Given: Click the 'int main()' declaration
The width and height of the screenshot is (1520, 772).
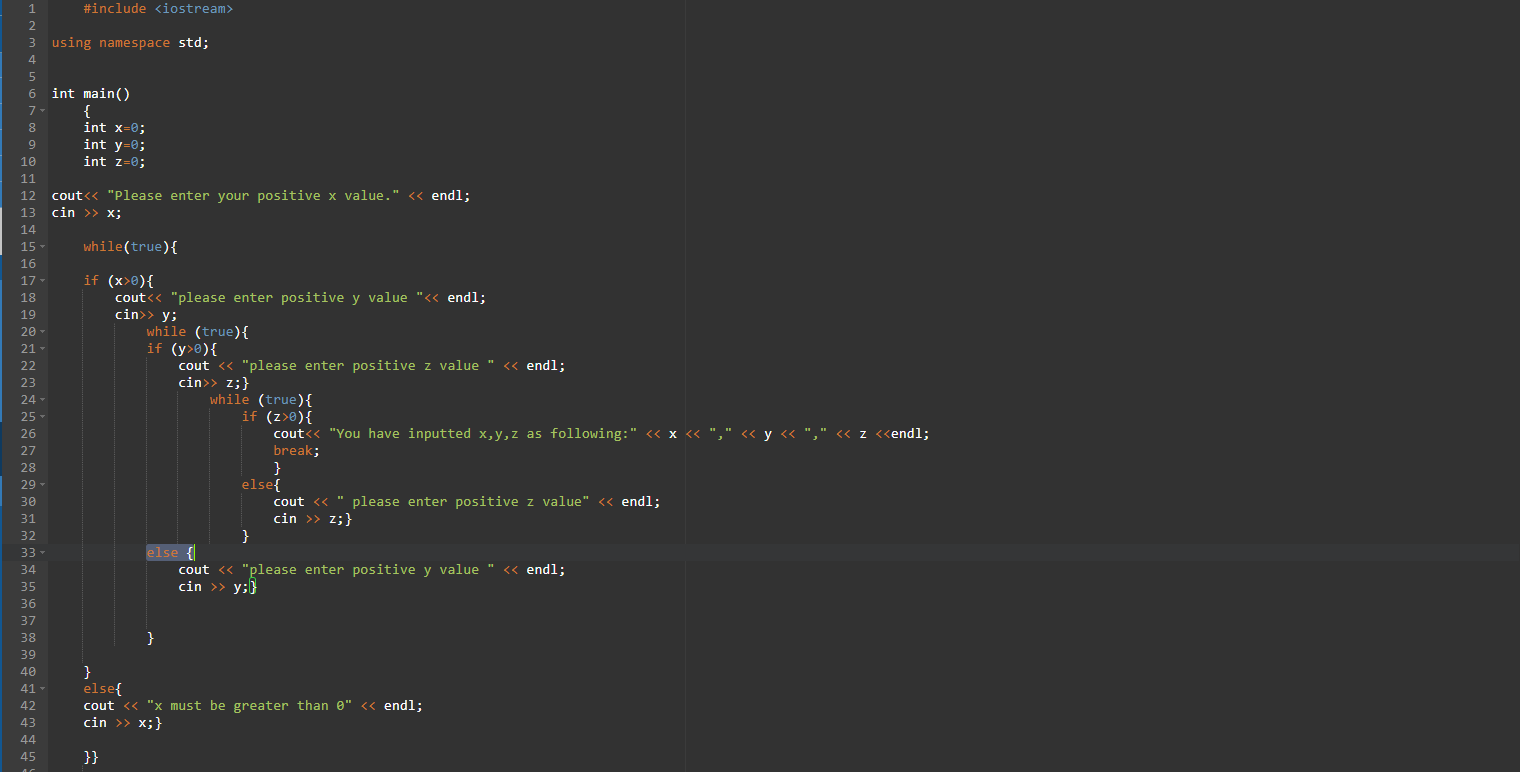Looking at the screenshot, I should click(x=91, y=93).
